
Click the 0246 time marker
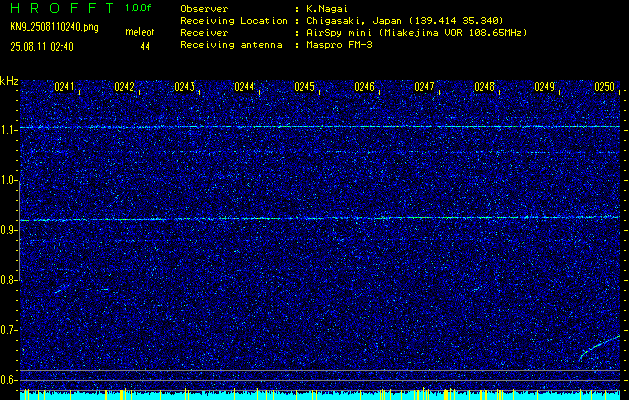click(364, 87)
